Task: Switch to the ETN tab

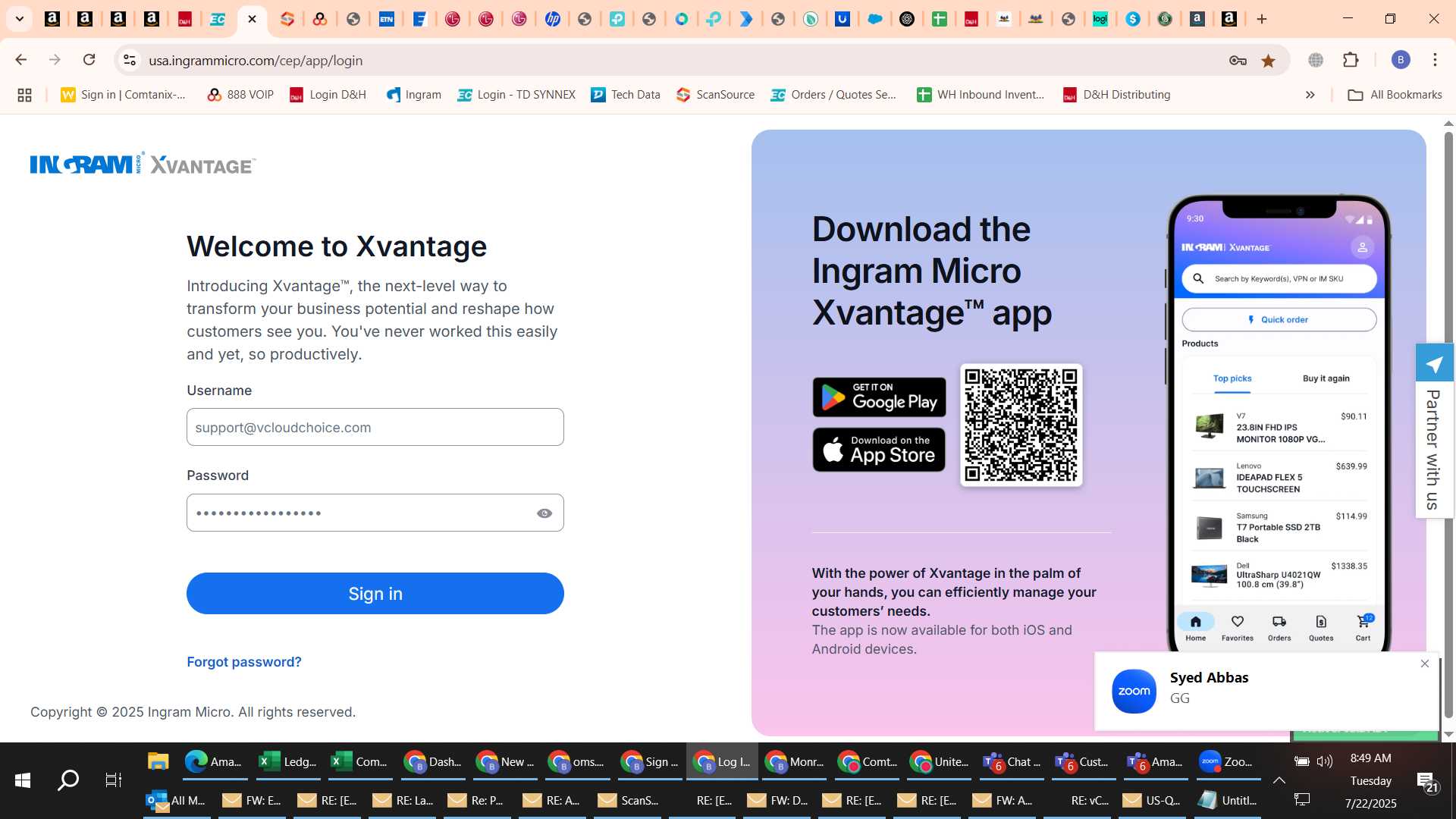Action: [x=386, y=19]
